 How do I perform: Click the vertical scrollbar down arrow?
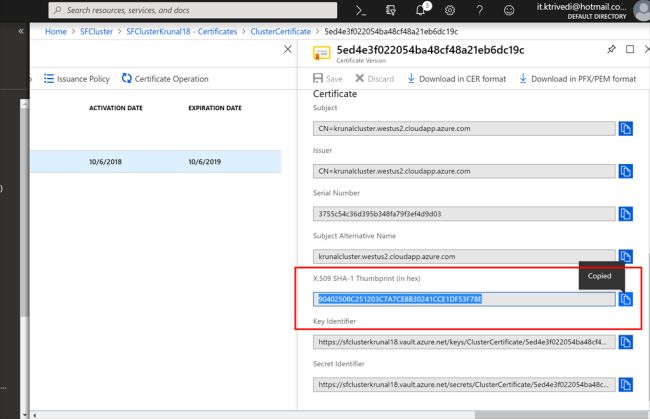[x=25, y=414]
